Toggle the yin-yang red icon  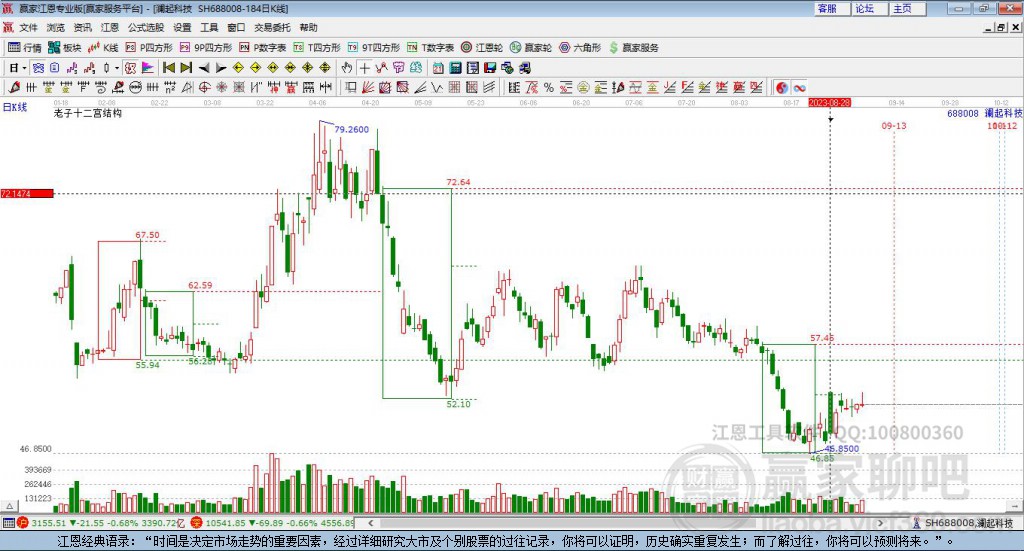coord(782,87)
